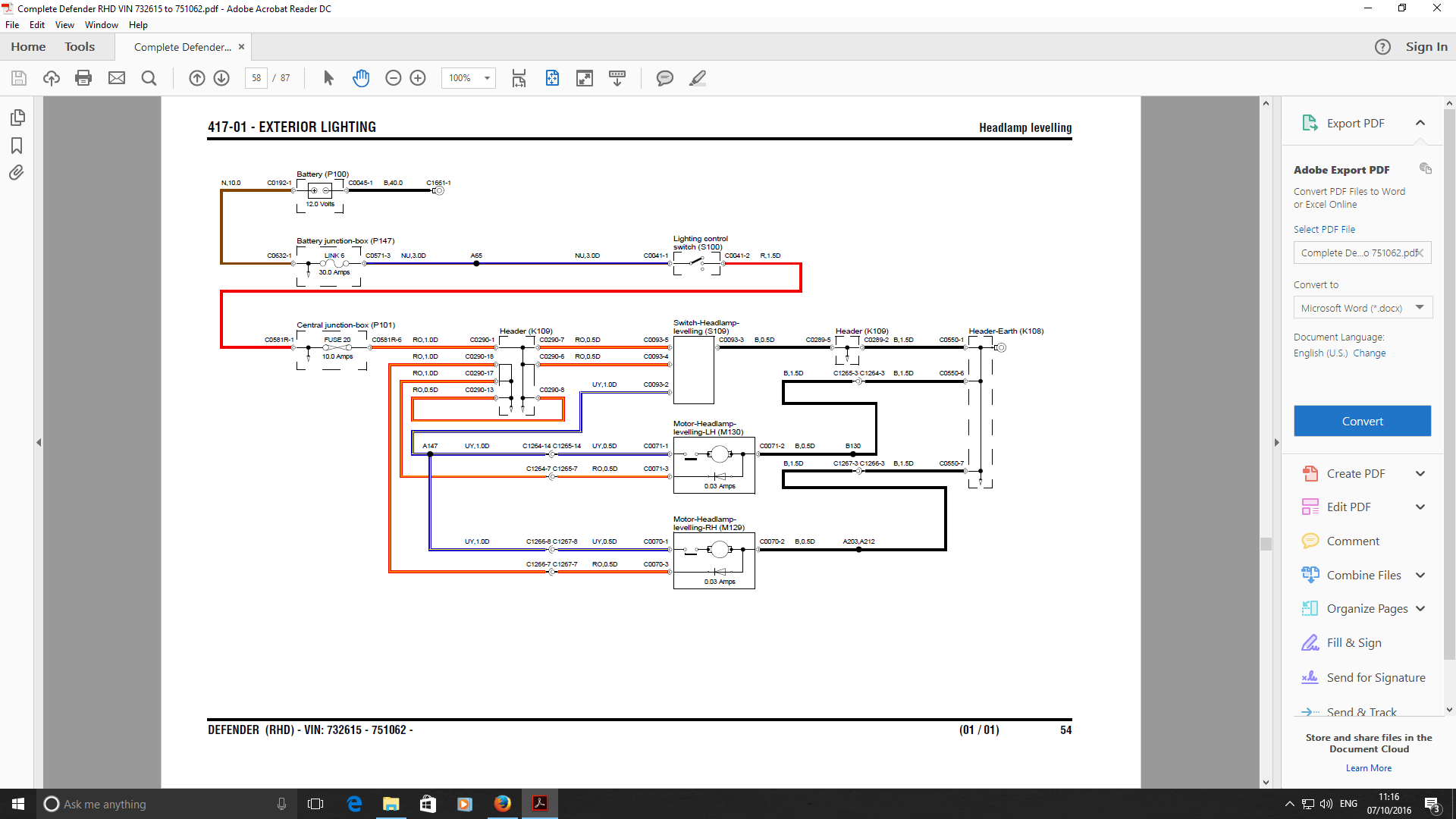Open the Action Center notifications
Image resolution: width=1456 pixels, height=819 pixels.
[x=1432, y=804]
